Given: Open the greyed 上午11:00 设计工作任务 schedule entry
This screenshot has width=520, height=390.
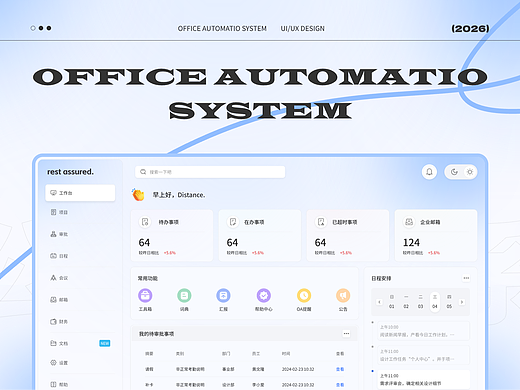Looking at the screenshot, I should [423, 355].
